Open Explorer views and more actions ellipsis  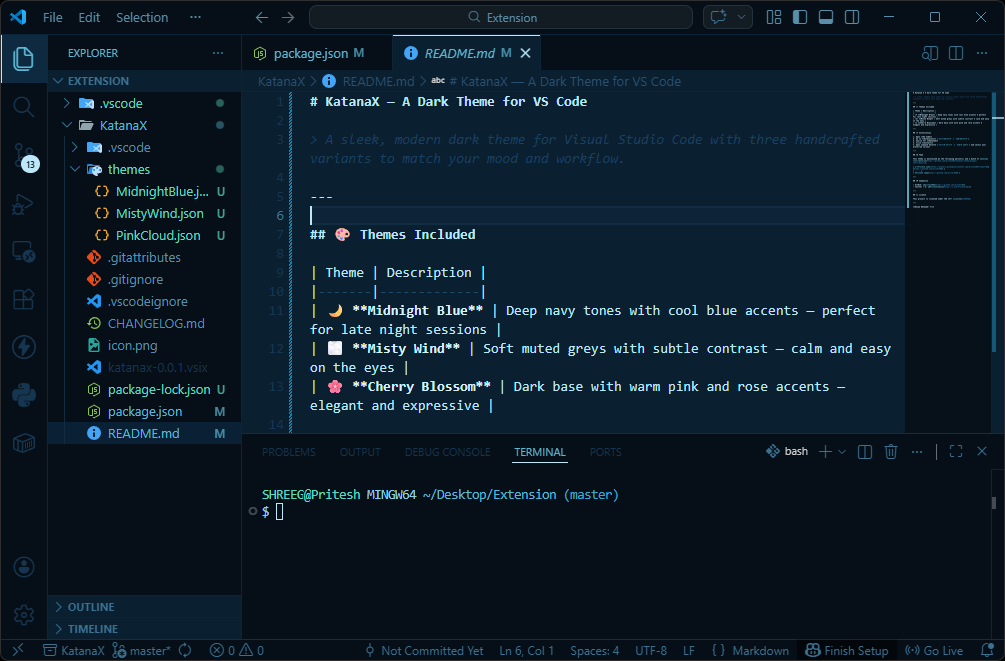coord(218,53)
